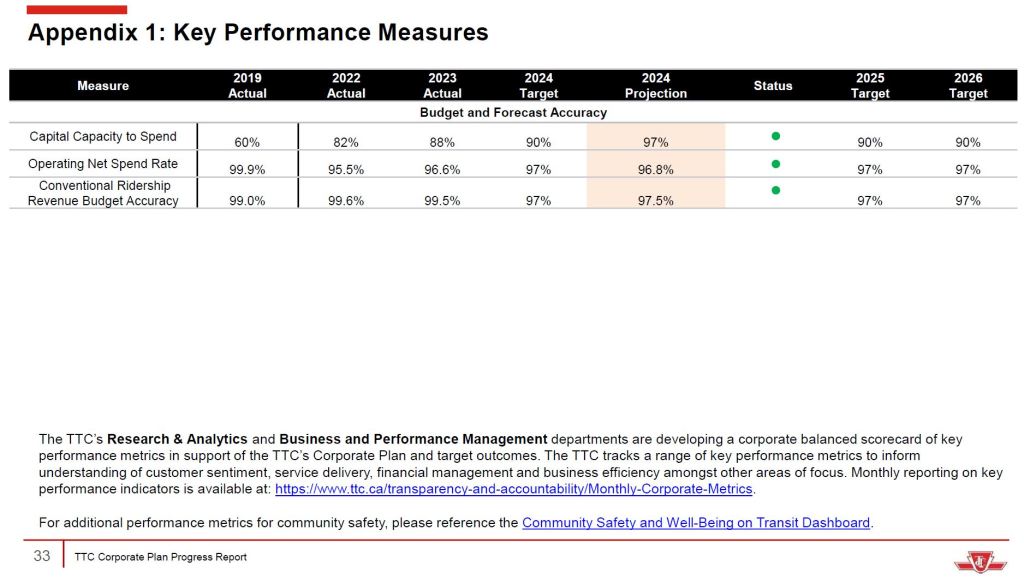Select the Operating Net Spend Rate label
This screenshot has width=1024, height=578.
pos(103,164)
